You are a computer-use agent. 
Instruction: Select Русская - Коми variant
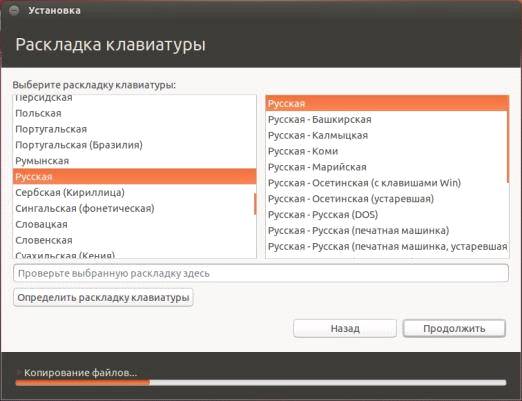click(387, 151)
